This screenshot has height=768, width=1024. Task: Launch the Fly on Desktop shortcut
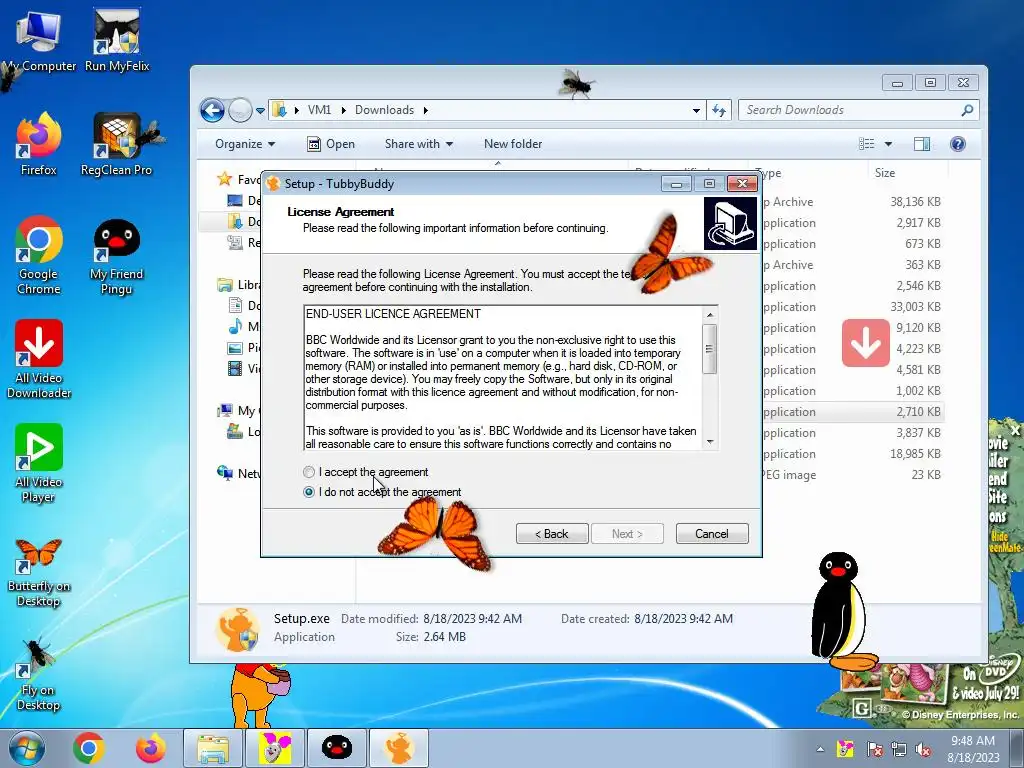click(x=39, y=675)
